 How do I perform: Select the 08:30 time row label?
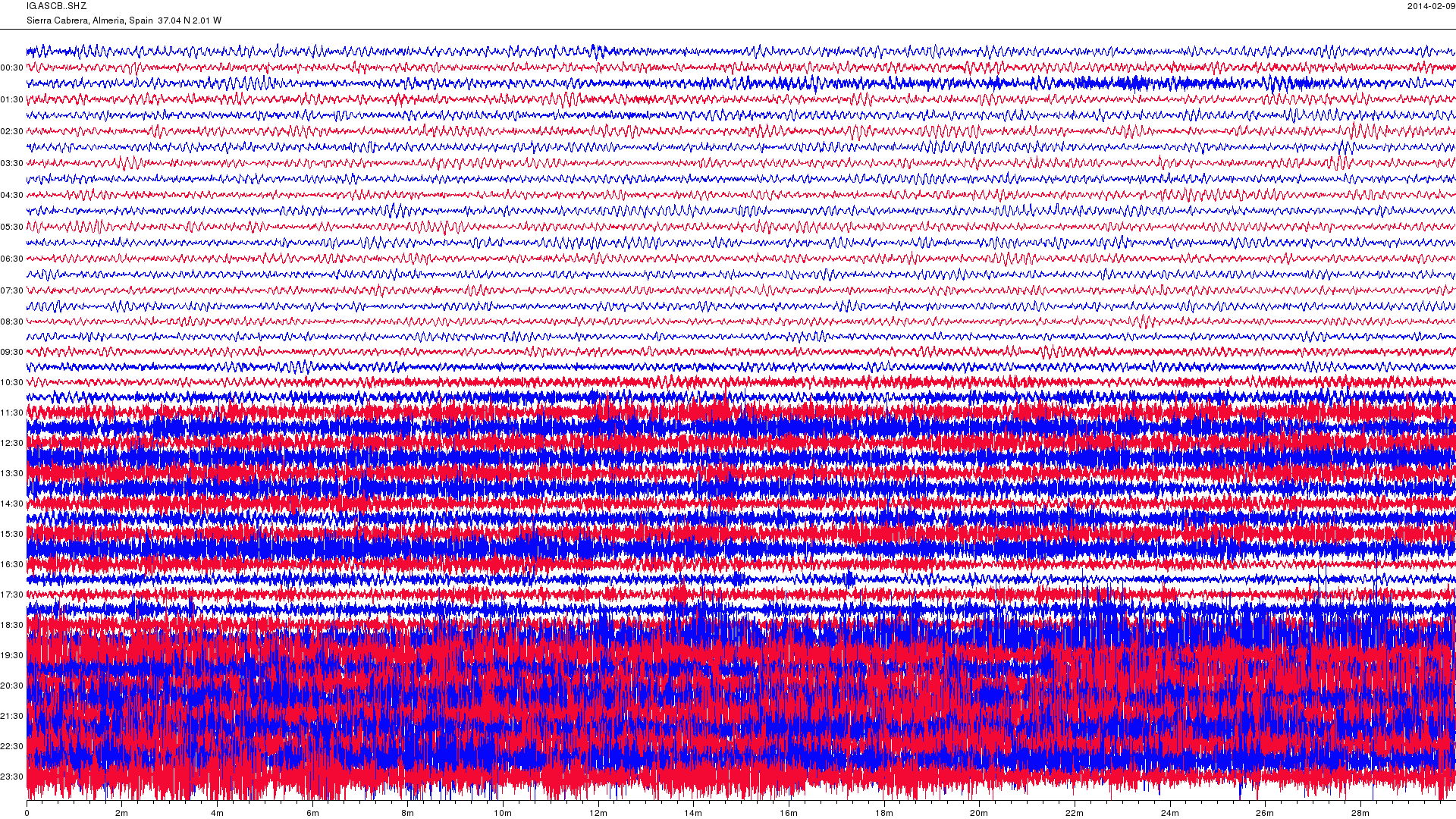click(12, 322)
